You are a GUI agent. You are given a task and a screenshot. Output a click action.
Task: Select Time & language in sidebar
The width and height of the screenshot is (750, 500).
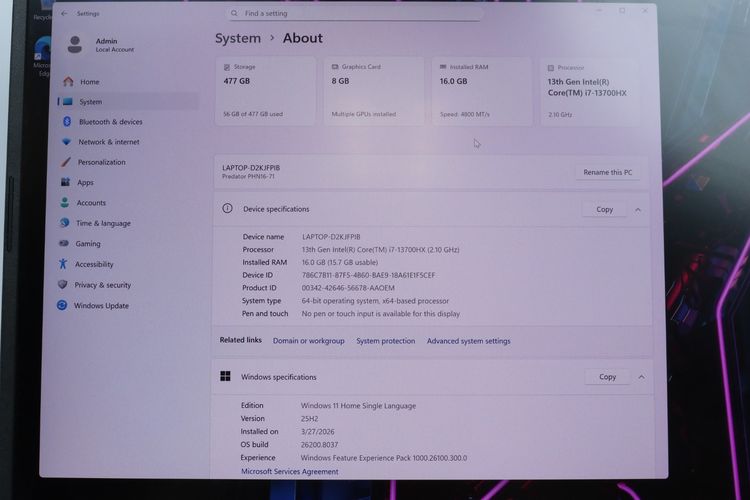103,224
